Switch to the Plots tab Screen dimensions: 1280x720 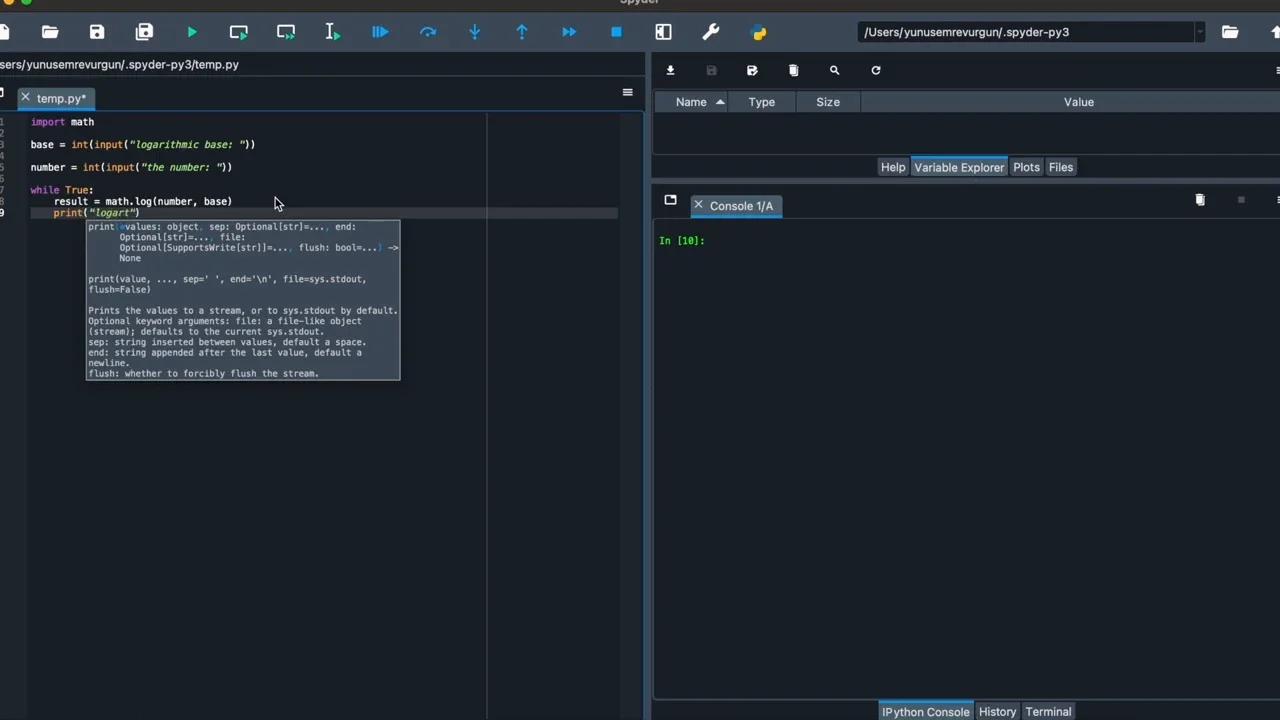click(1026, 167)
